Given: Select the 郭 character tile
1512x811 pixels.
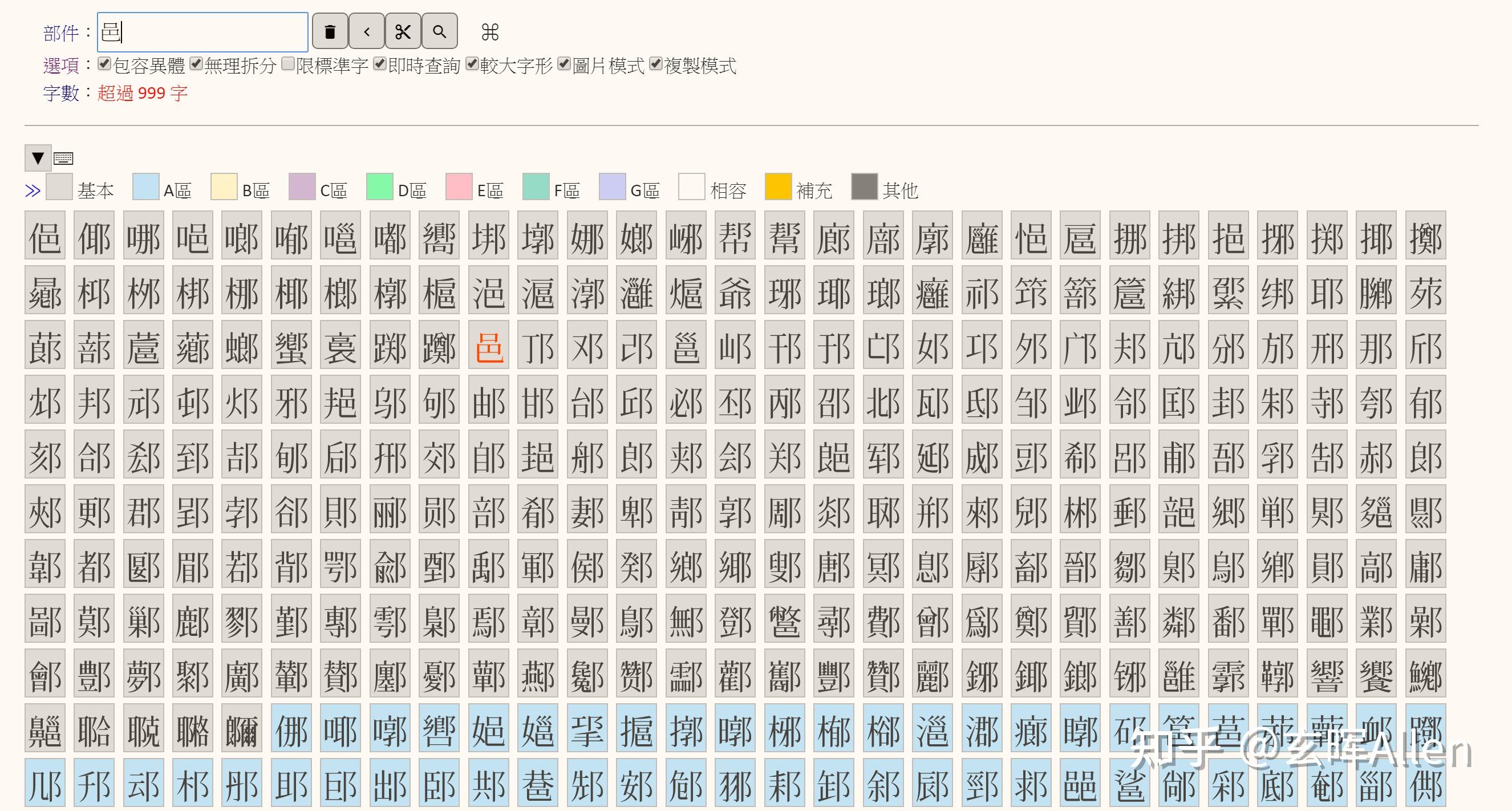Looking at the screenshot, I should (735, 509).
